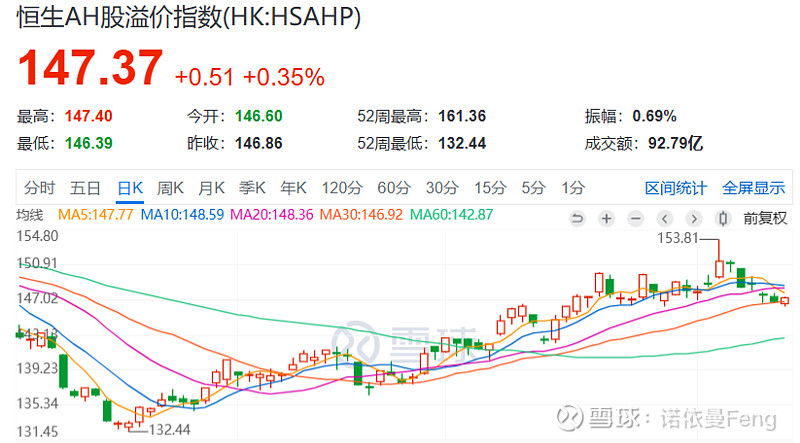Move chart left with left chevron
Screen dimensions: 800x443
tap(664, 219)
